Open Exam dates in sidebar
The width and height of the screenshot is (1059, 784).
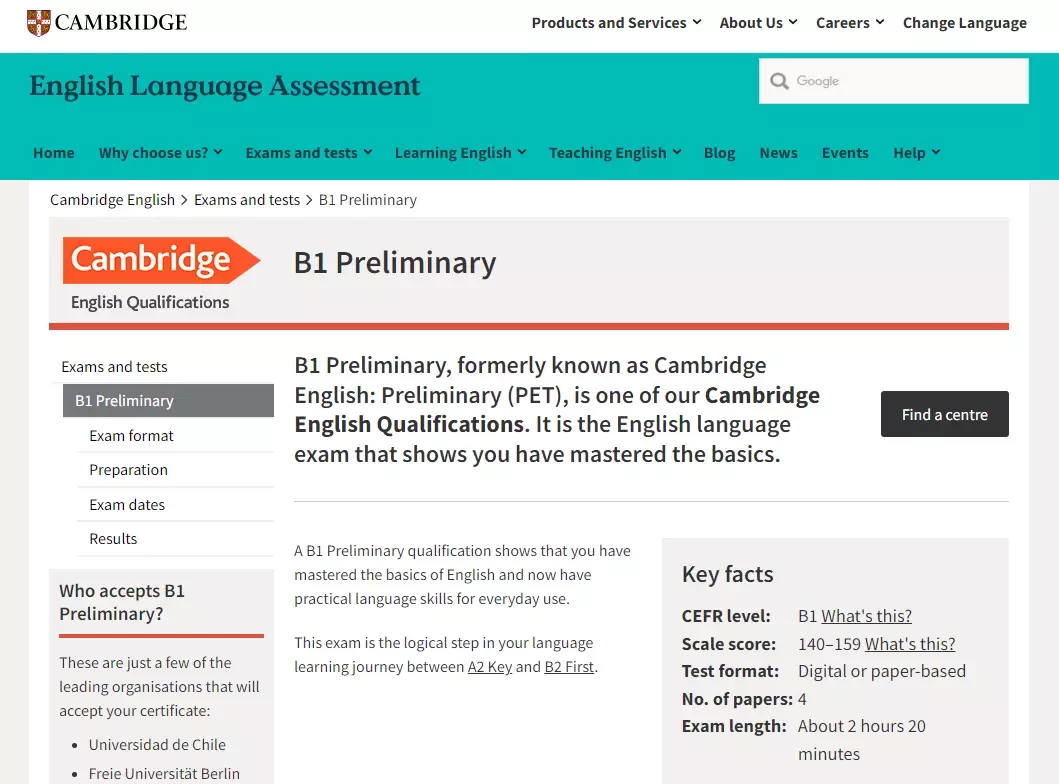[127, 504]
